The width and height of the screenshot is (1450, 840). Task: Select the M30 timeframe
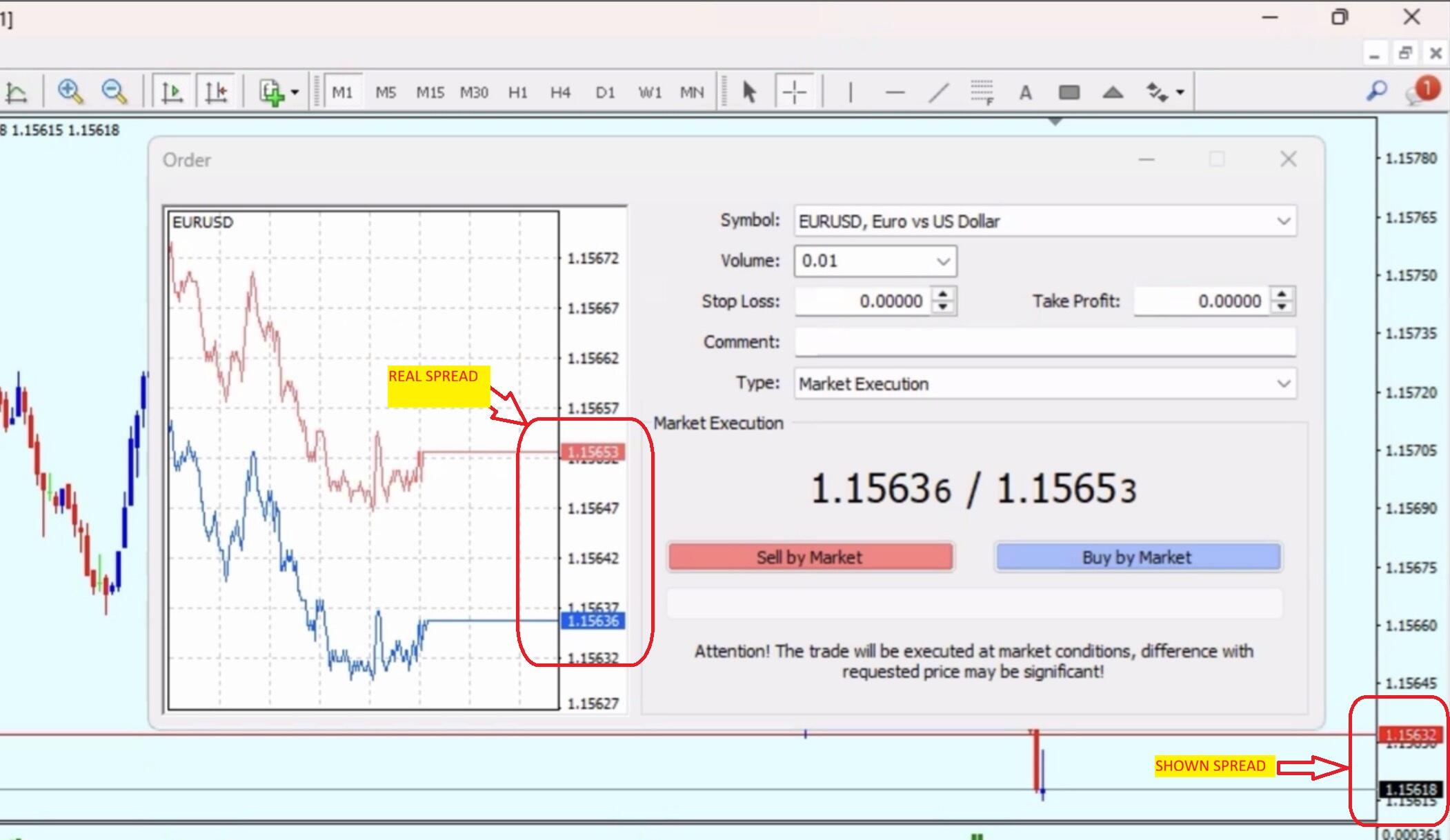tap(474, 92)
